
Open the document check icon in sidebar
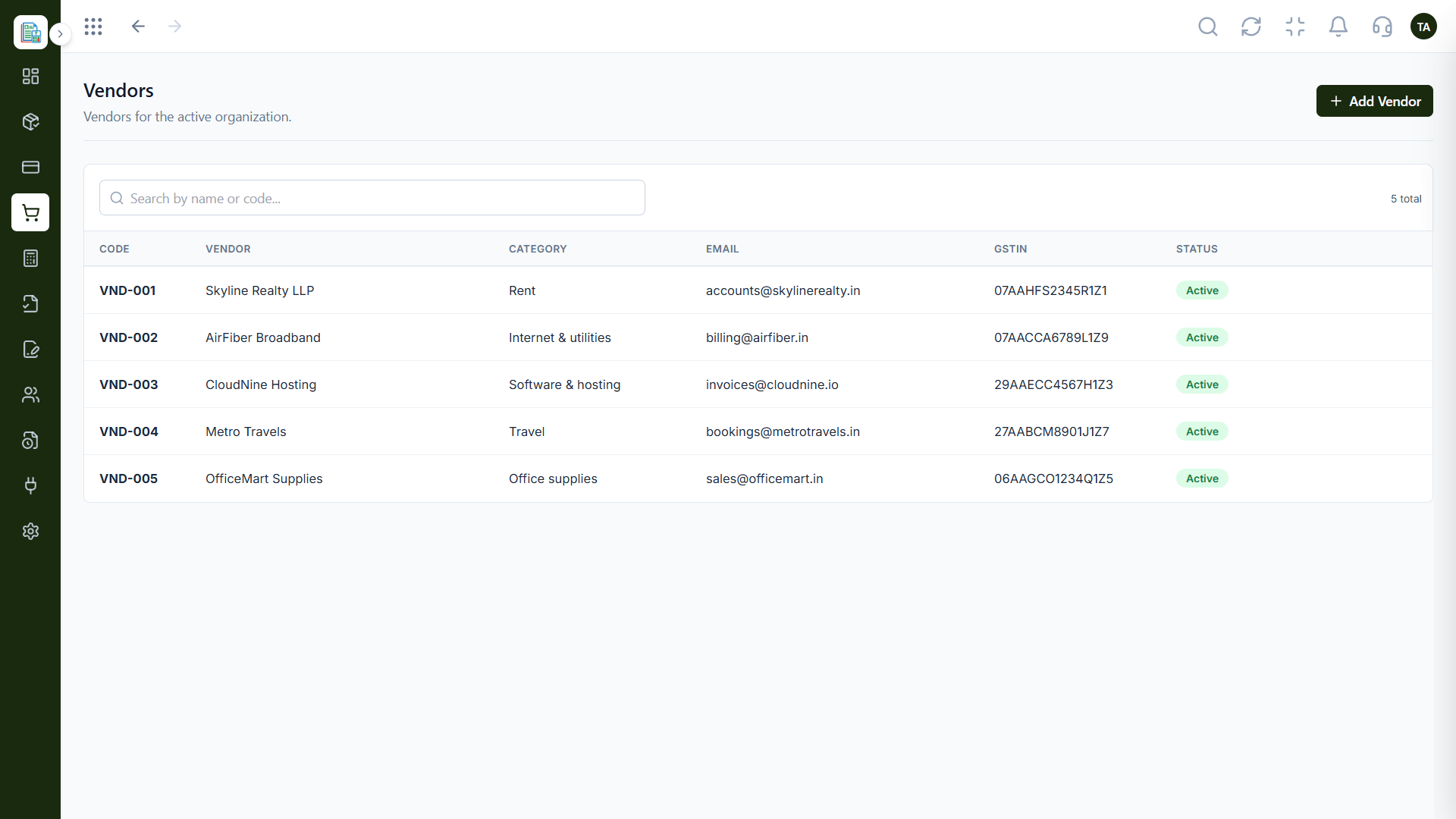(x=30, y=304)
